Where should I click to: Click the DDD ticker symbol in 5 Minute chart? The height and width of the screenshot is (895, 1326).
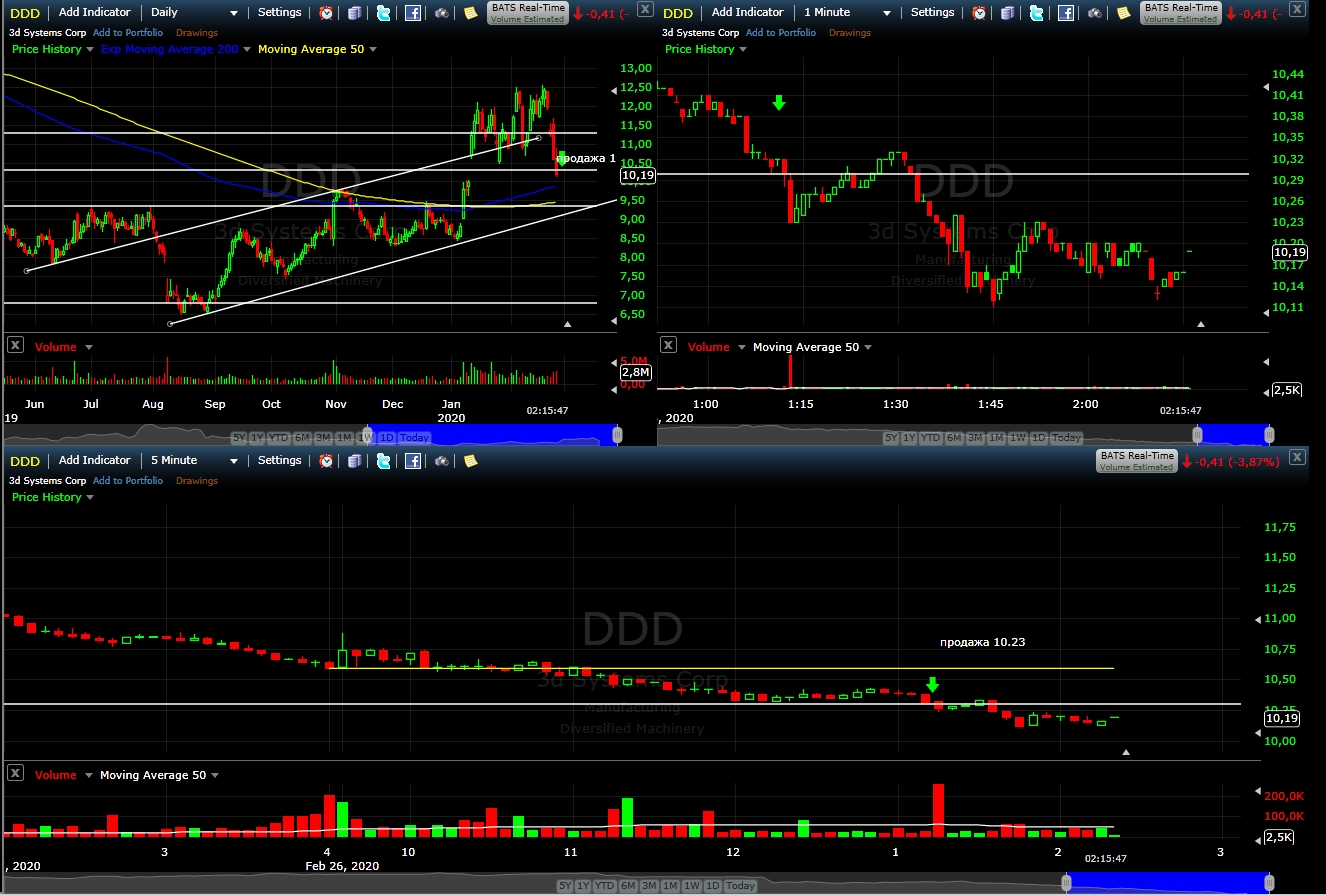[x=25, y=461]
